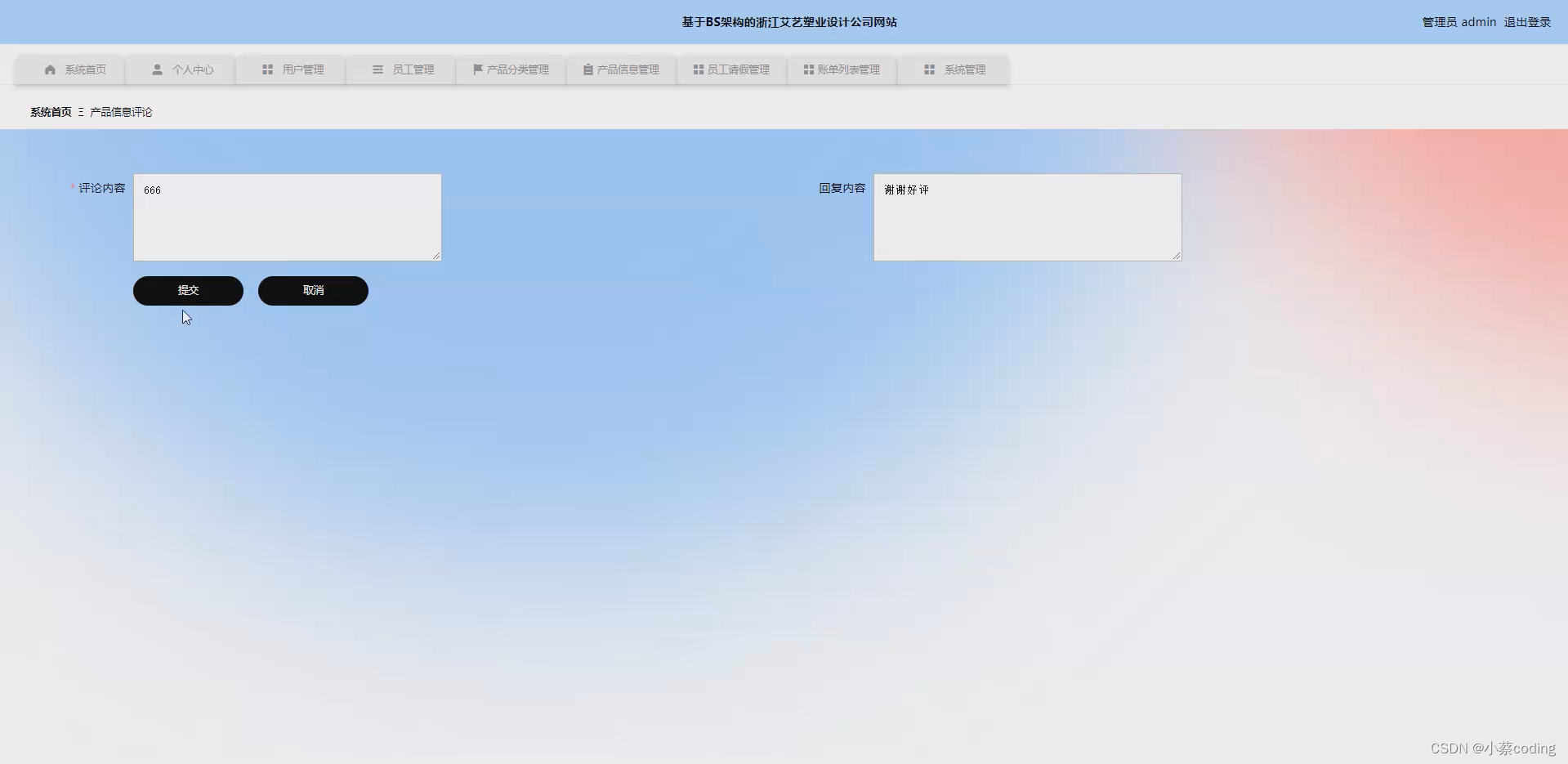Click the resize handle of 回复内容 textarea
1568x764 pixels.
(1177, 256)
